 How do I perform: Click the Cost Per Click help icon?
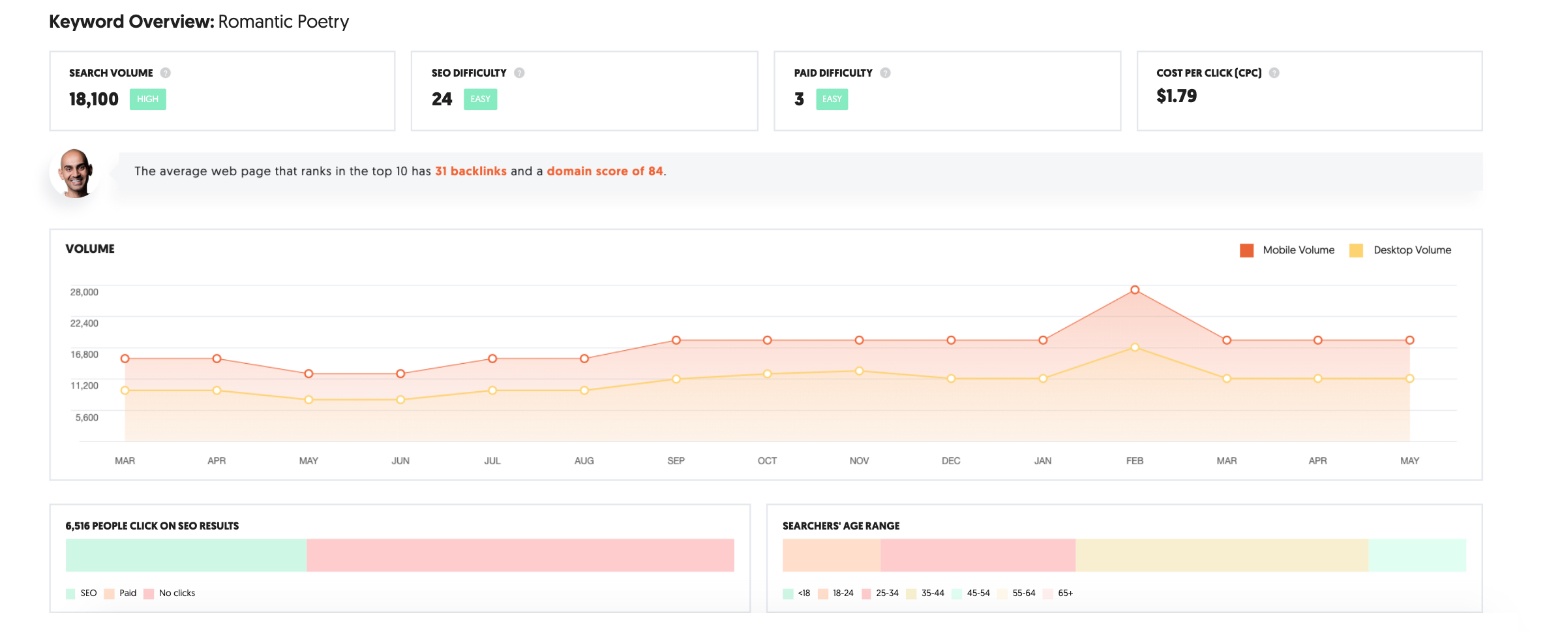pos(1274,73)
